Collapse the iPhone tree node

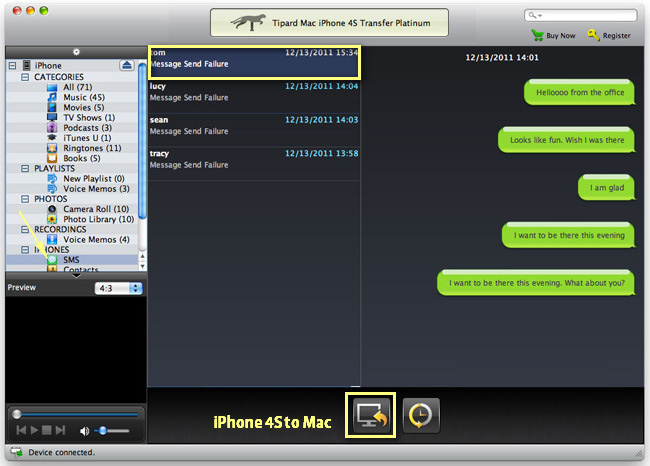(12, 66)
